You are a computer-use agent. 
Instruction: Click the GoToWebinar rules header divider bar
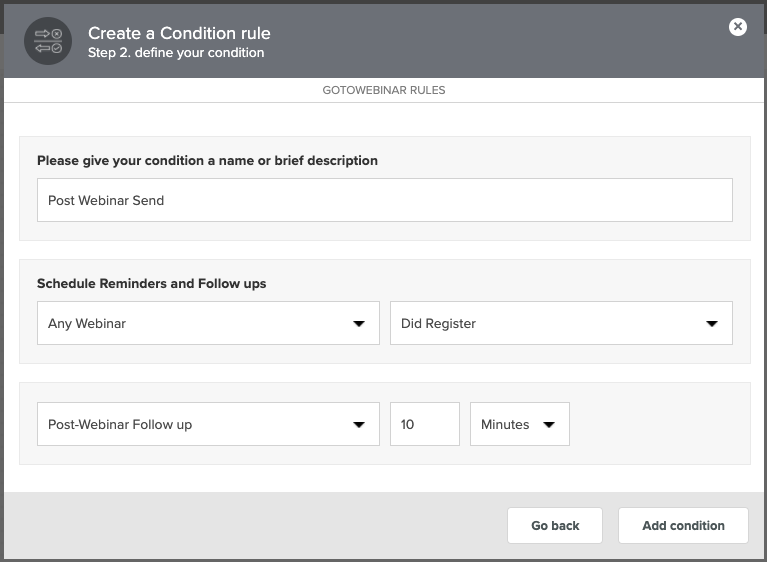click(384, 90)
